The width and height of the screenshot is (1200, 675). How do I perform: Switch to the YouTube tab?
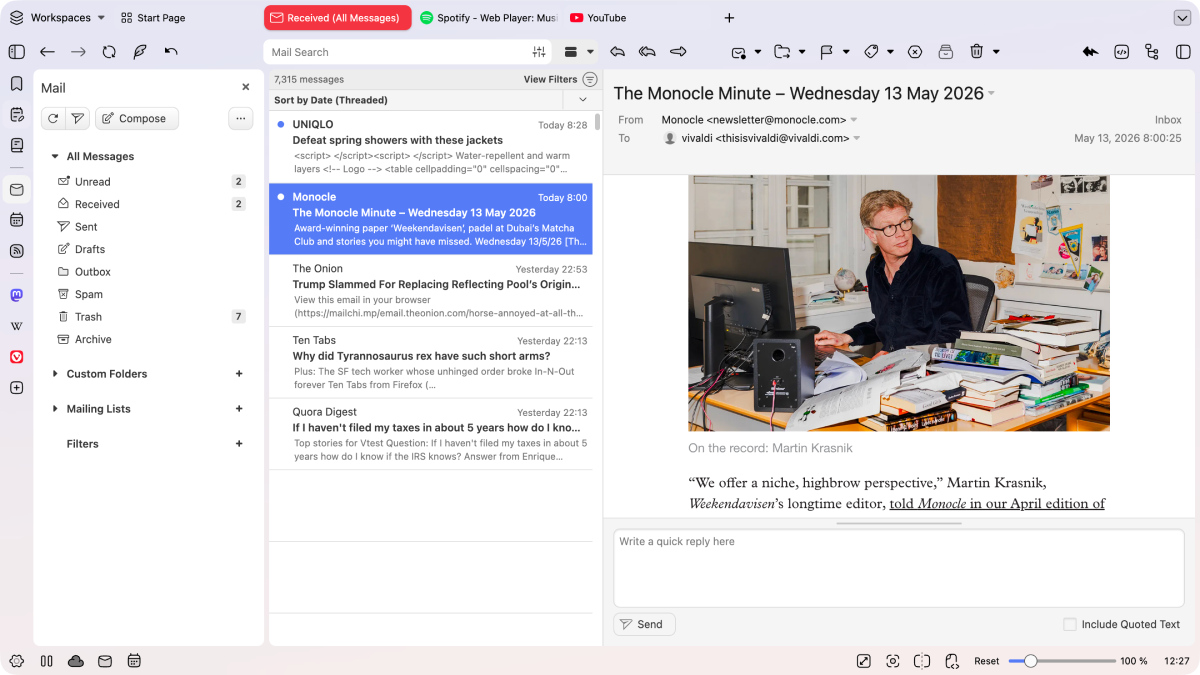(x=598, y=18)
